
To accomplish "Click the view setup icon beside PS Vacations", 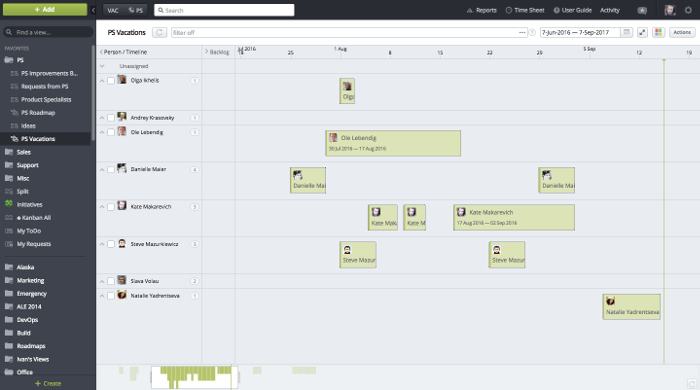I will point(159,32).
